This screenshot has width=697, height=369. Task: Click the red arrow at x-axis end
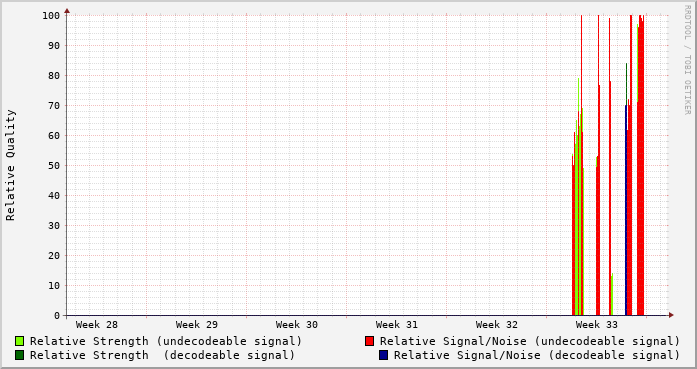[x=671, y=315]
